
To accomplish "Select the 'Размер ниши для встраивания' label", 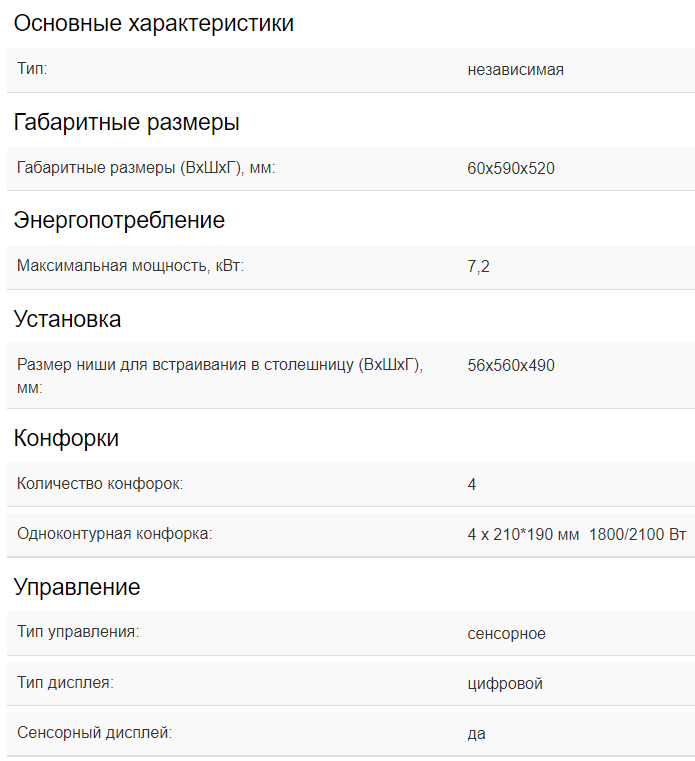I will [x=220, y=376].
